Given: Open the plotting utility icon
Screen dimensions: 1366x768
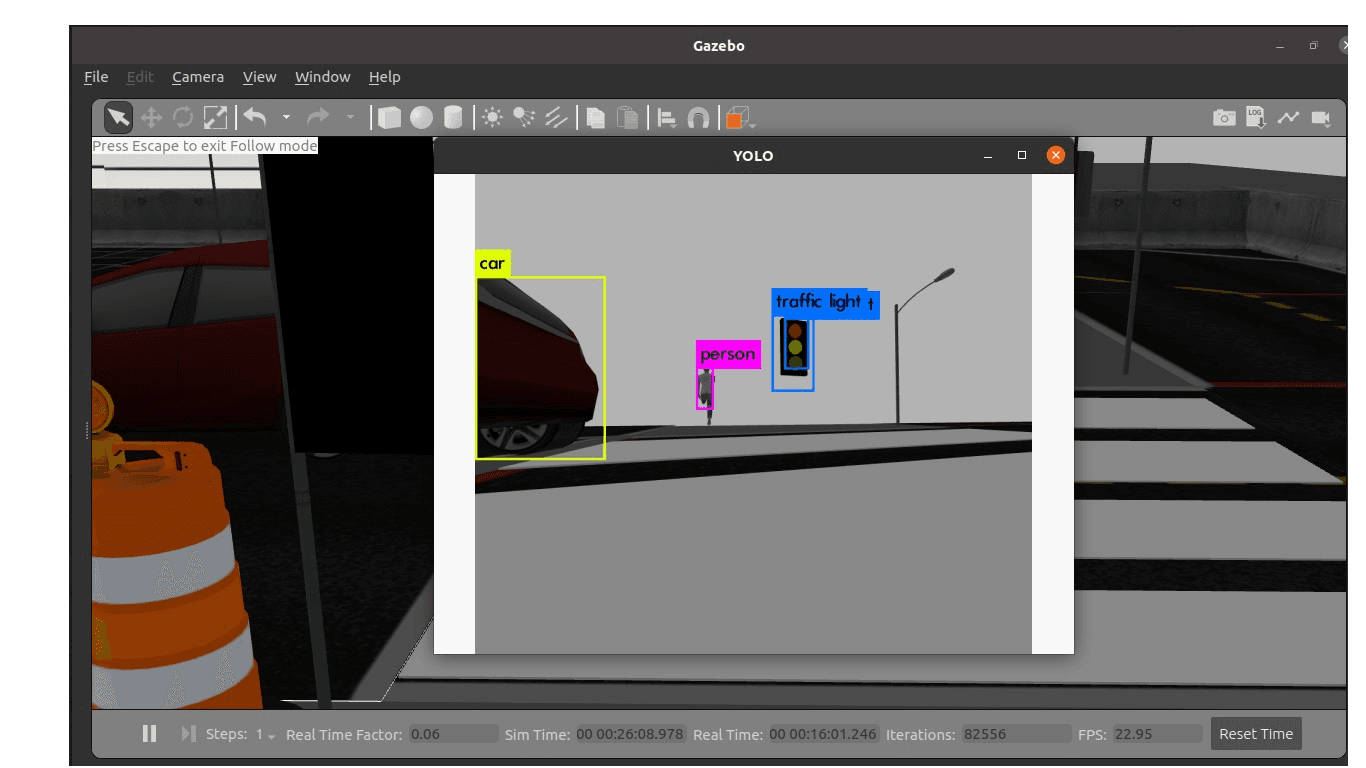Looking at the screenshot, I should 1289,117.
